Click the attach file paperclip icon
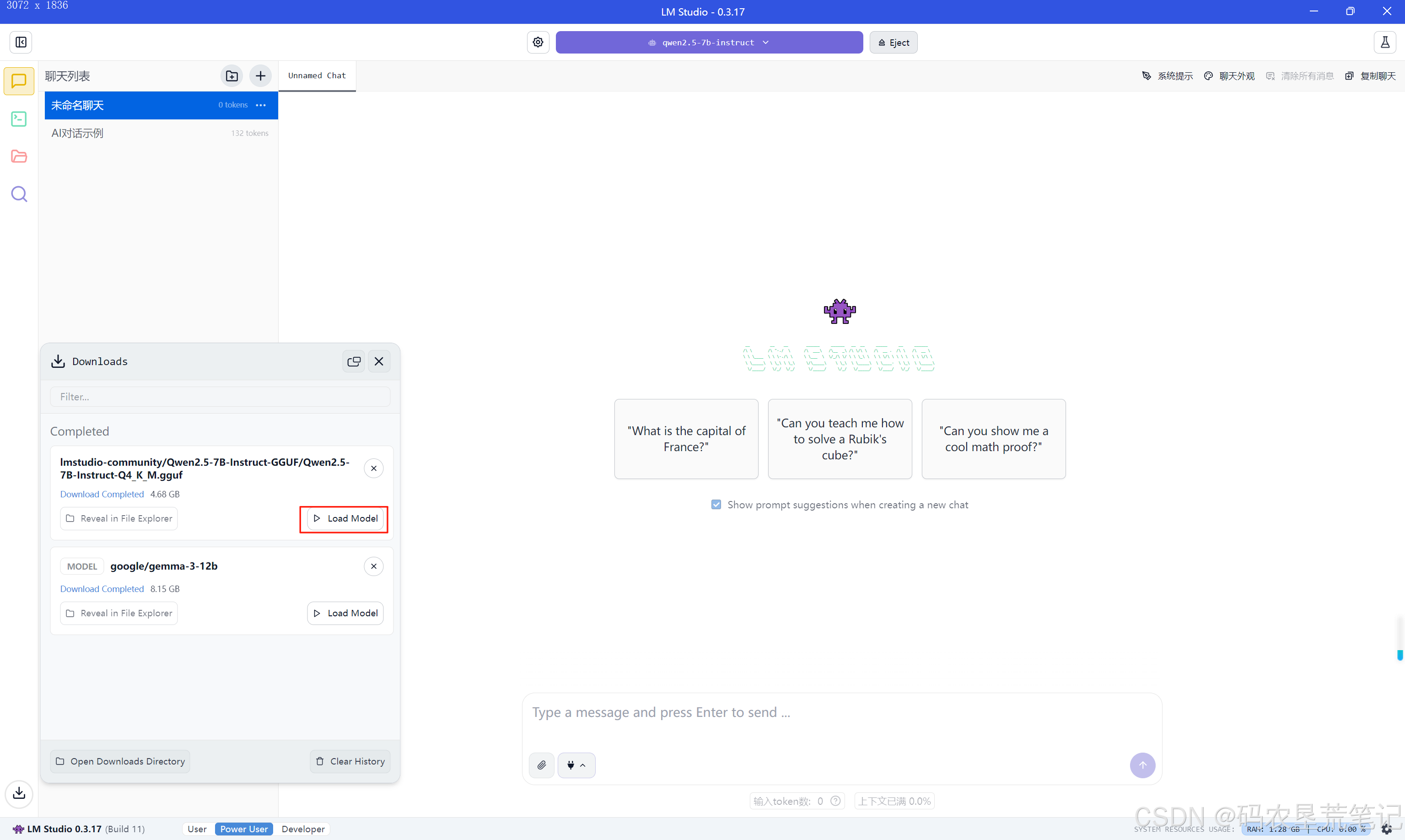The height and width of the screenshot is (840, 1405). click(542, 765)
